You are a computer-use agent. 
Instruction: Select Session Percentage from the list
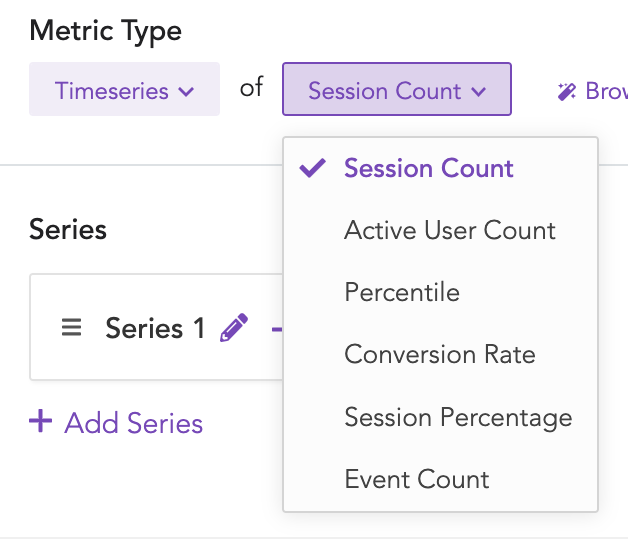point(458,417)
